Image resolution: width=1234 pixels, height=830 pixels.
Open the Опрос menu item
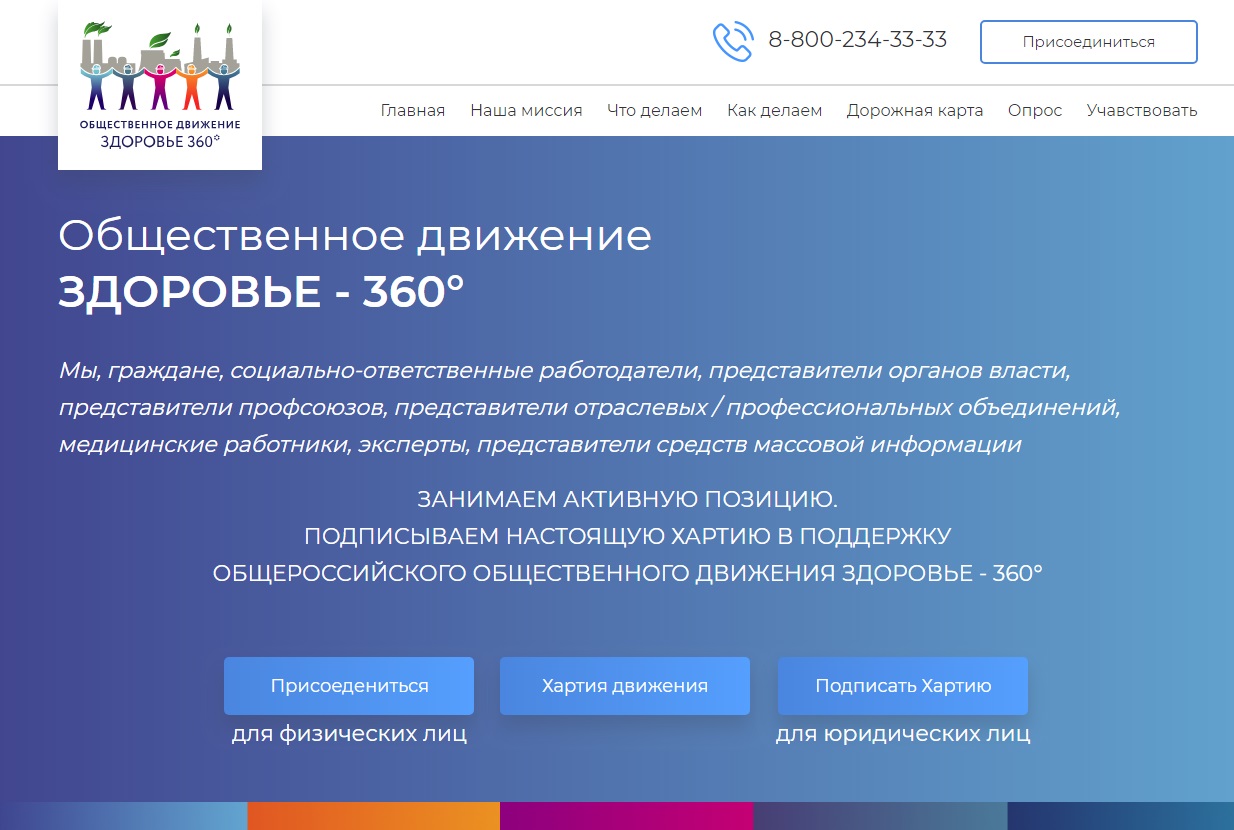click(1035, 110)
